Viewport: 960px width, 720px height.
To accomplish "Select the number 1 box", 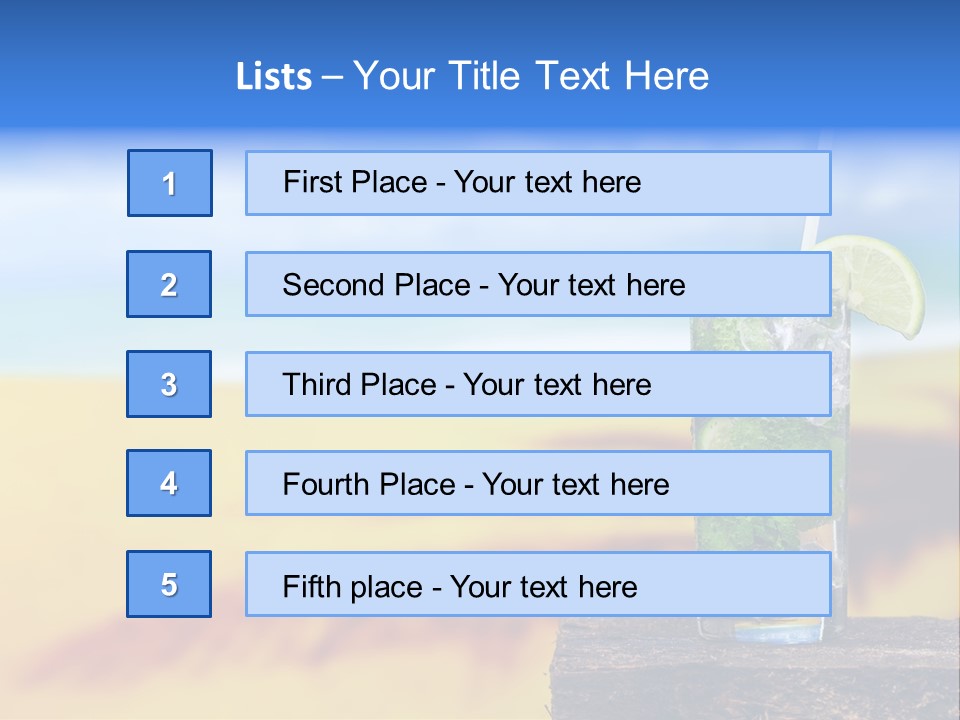I will pos(170,183).
